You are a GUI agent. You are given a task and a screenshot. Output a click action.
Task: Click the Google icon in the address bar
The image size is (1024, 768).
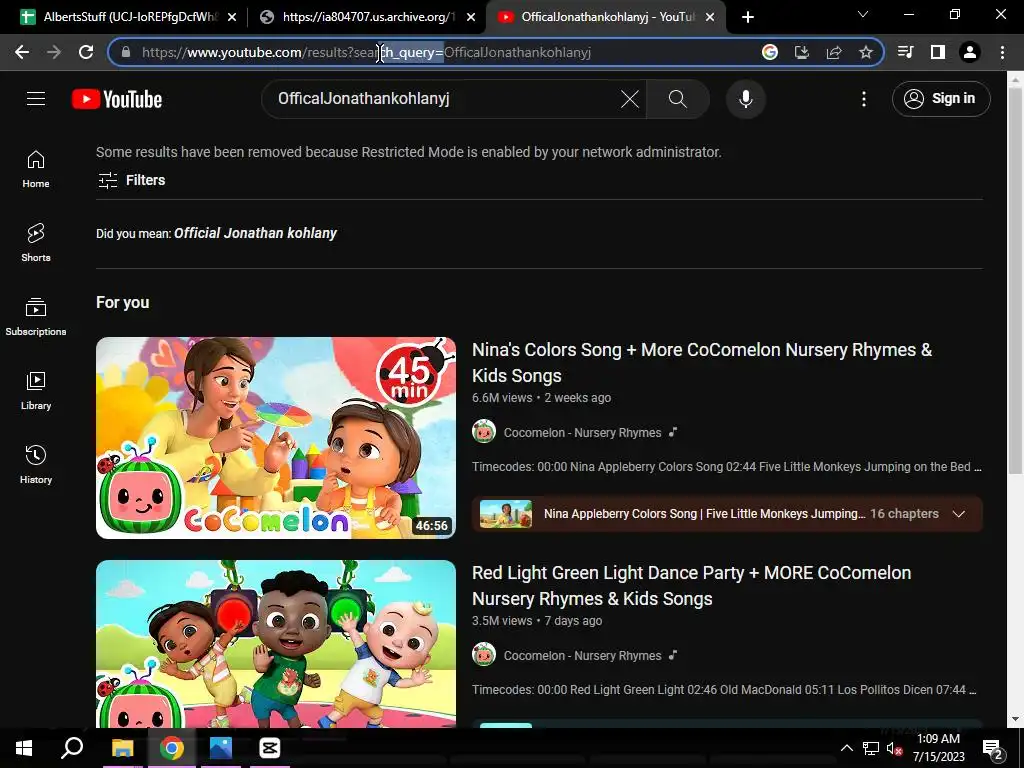770,52
